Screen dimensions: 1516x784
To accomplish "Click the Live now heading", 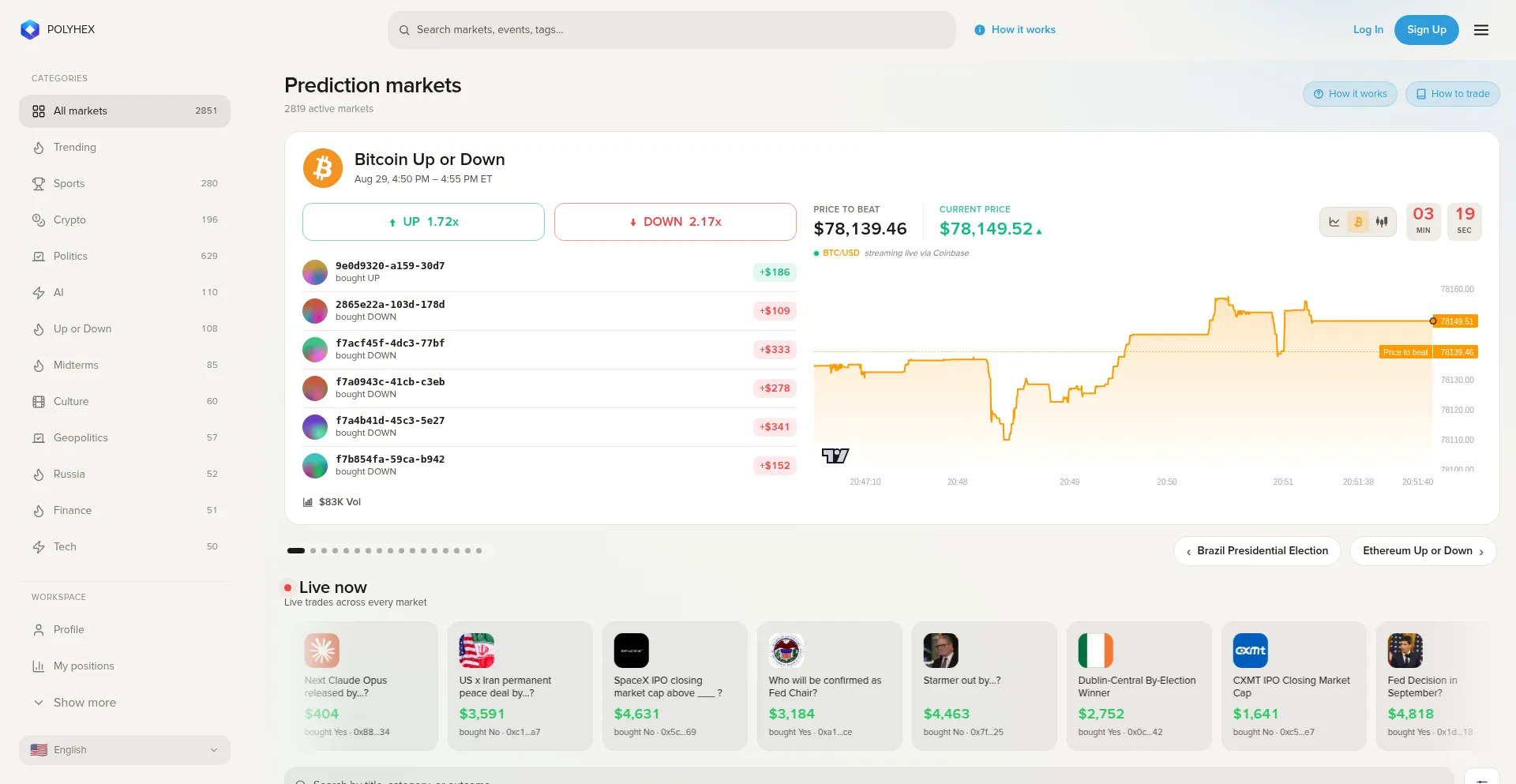I will coord(333,587).
